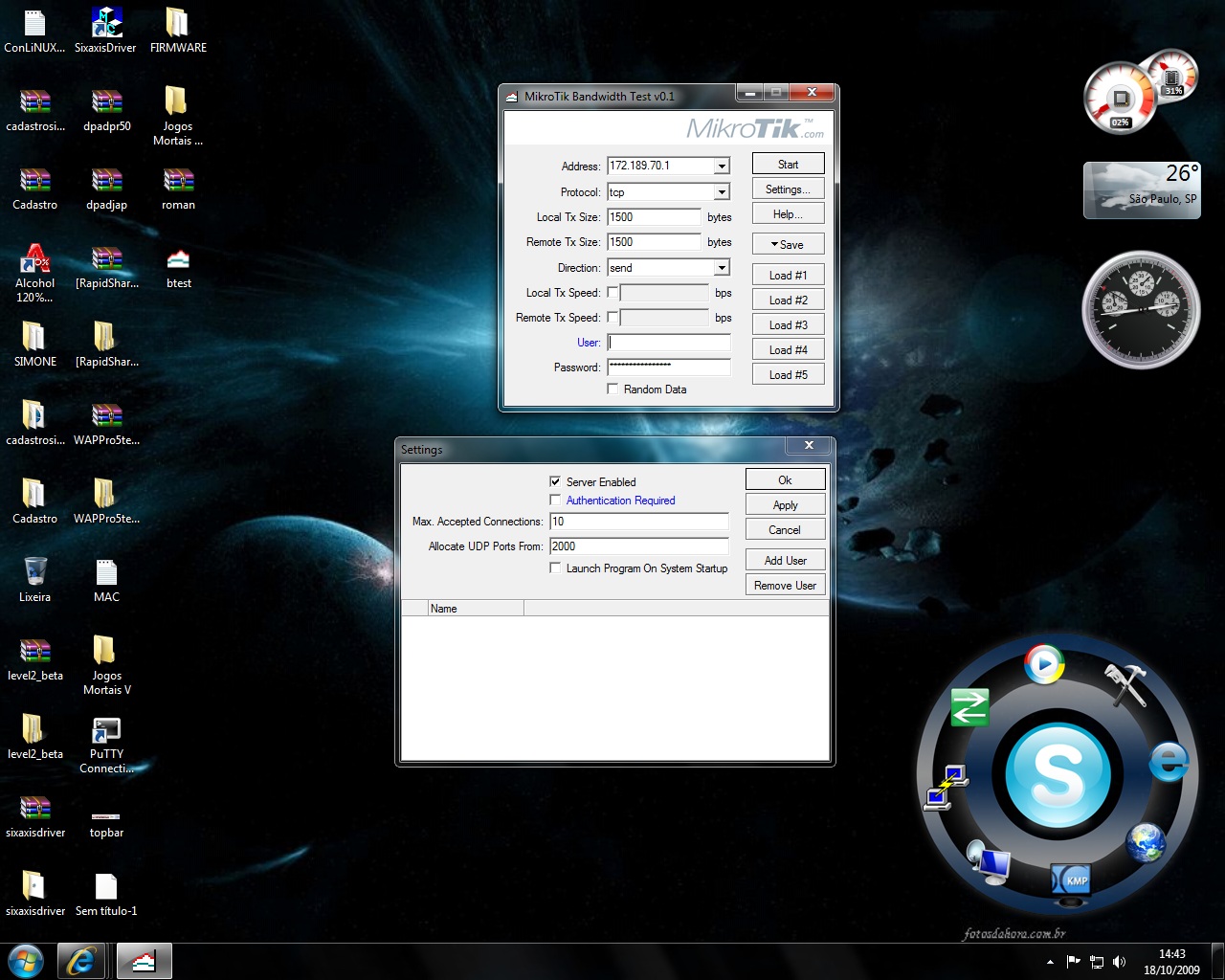This screenshot has height=980, width=1225.
Task: Launch Internet Explorer from the circular dock
Action: click(x=1169, y=762)
